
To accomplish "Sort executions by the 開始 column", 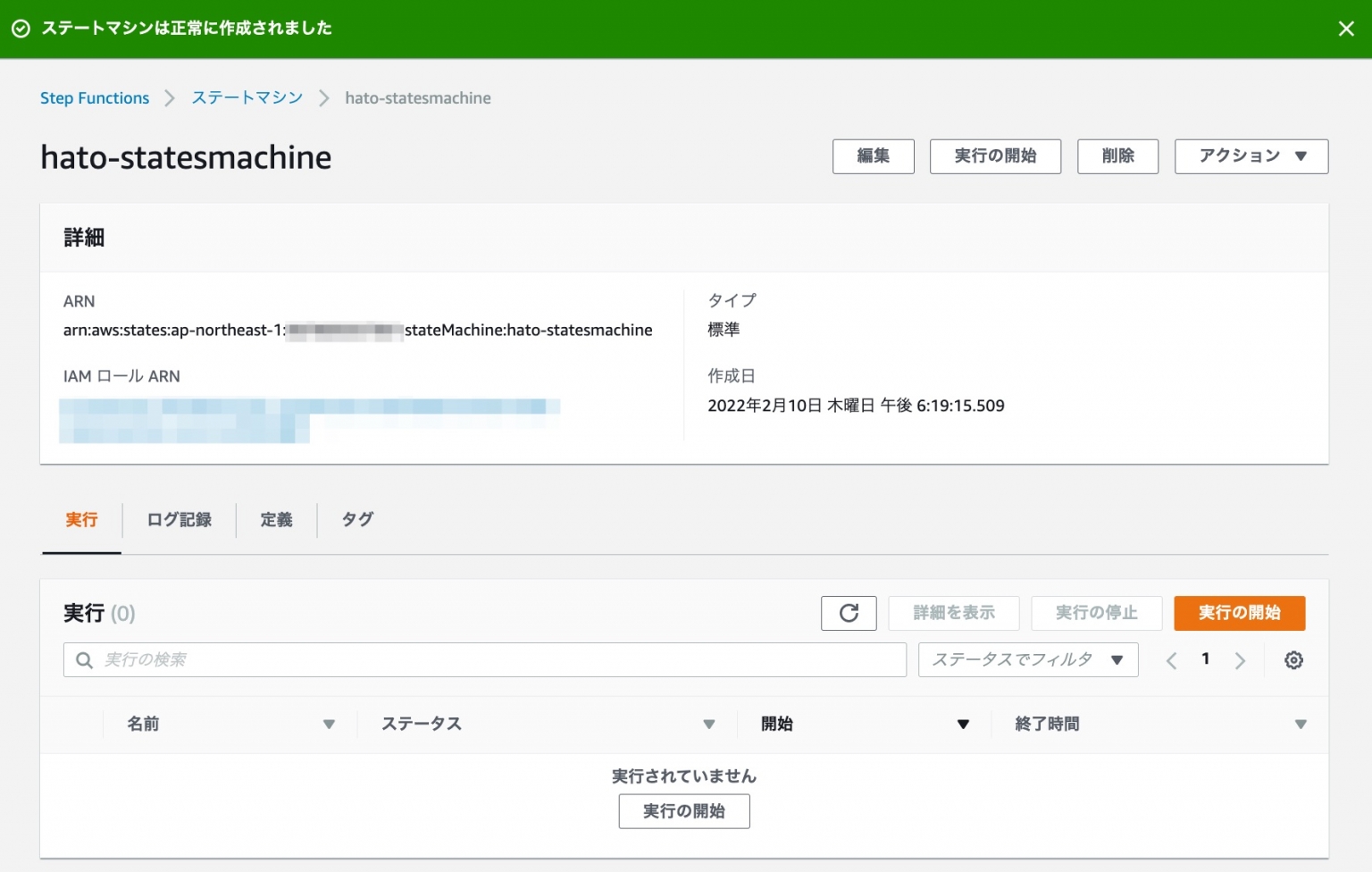I will pos(963,724).
